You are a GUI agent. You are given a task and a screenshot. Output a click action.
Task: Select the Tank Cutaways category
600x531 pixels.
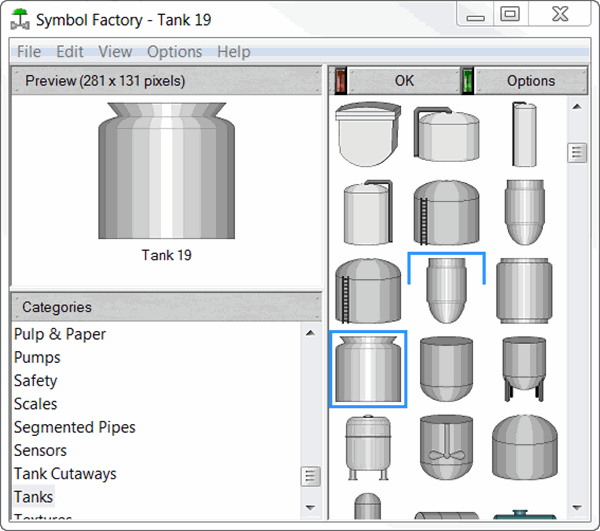(x=65, y=474)
